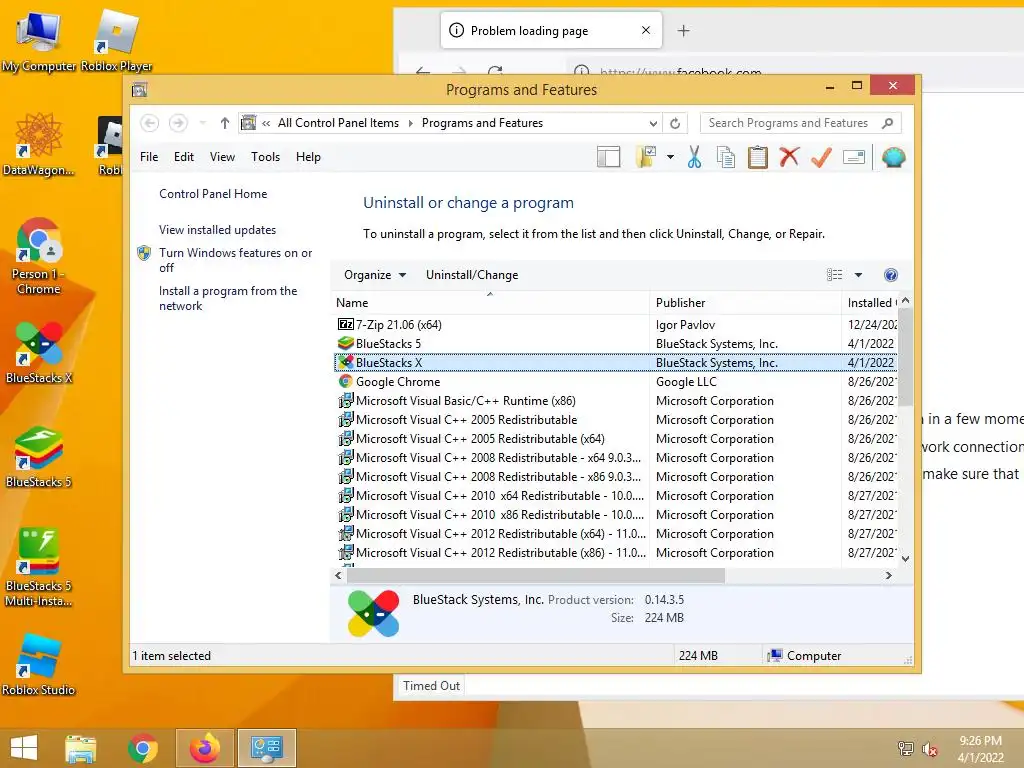Select the Google Chrome program row

[x=615, y=381]
